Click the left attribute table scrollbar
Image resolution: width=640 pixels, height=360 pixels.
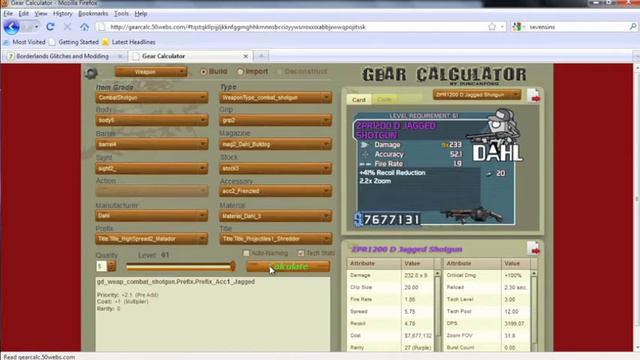tap(438, 310)
